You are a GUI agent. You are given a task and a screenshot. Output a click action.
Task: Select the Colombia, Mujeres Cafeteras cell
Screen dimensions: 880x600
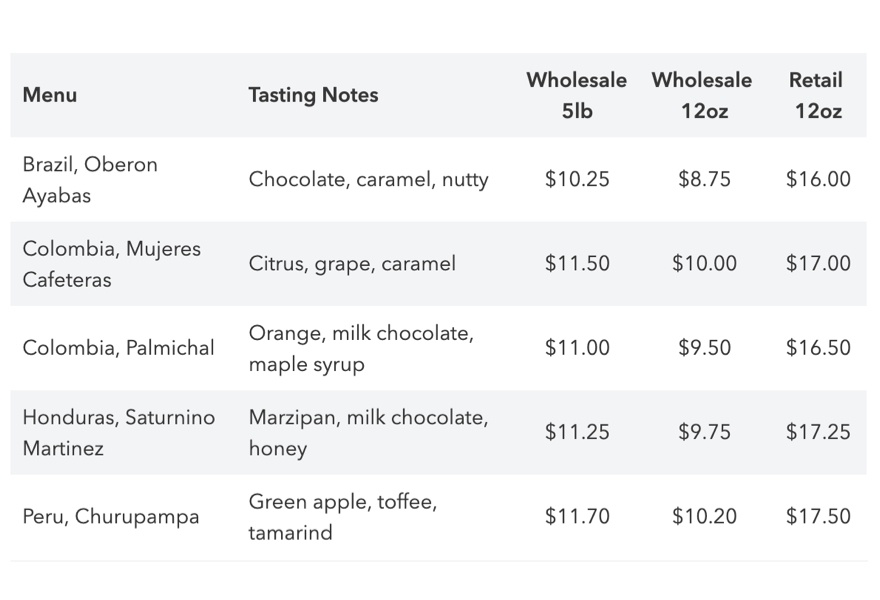(111, 264)
